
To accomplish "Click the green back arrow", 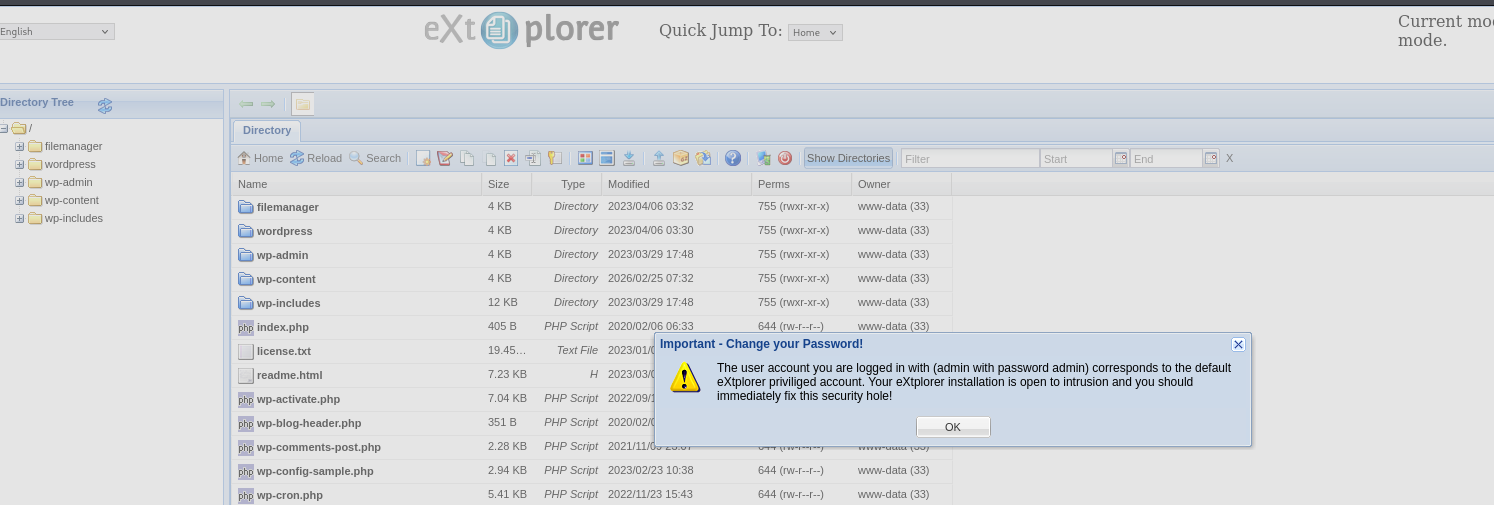I will (x=246, y=104).
